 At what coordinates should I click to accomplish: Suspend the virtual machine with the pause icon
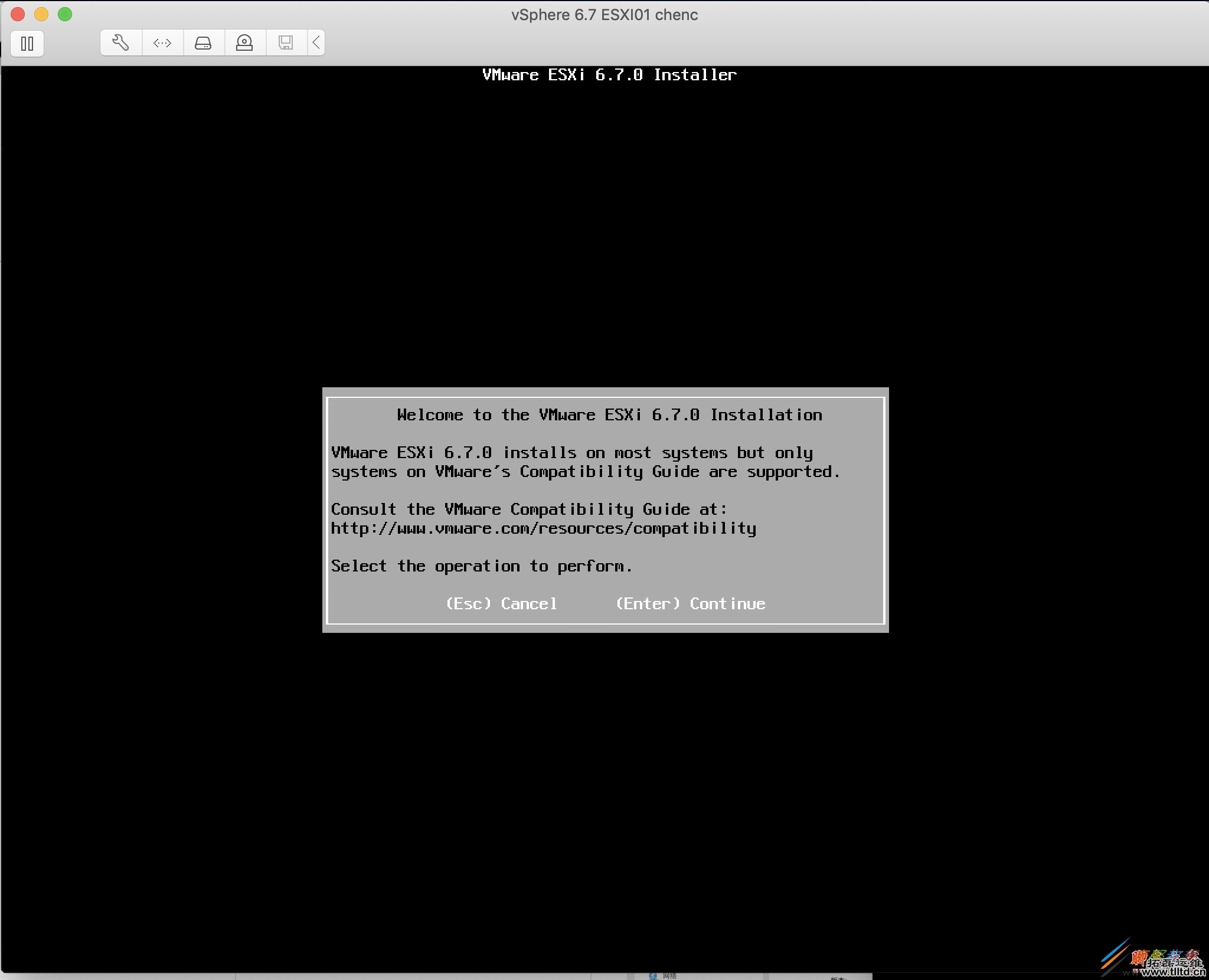click(x=27, y=43)
